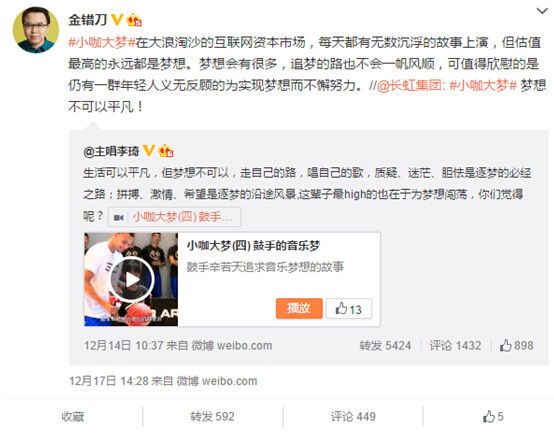Click the membership crown icon beside 金错刀

coord(134,20)
